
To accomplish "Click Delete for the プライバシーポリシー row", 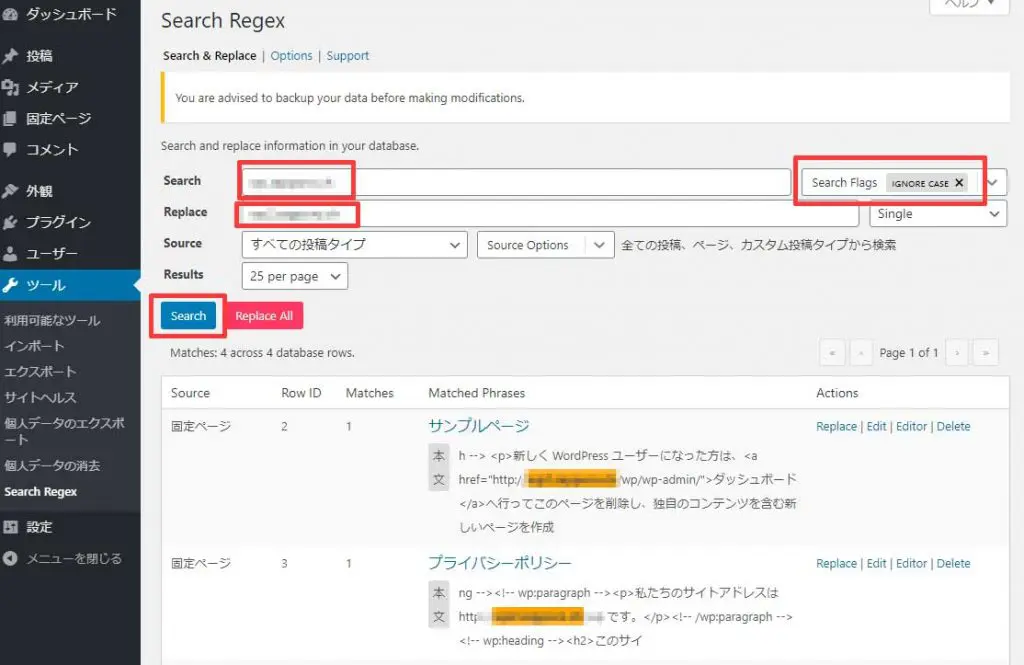I will pyautogui.click(x=953, y=563).
